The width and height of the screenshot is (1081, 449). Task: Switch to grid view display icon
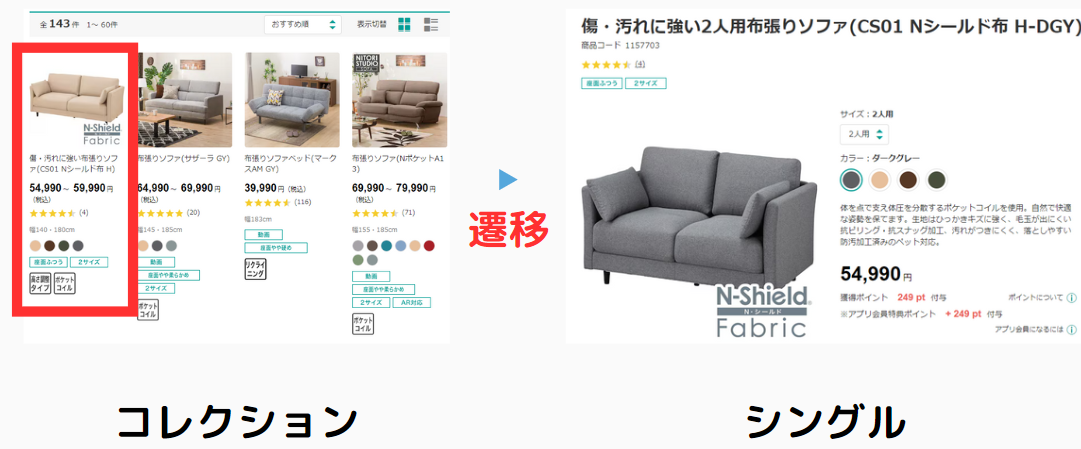click(404, 25)
